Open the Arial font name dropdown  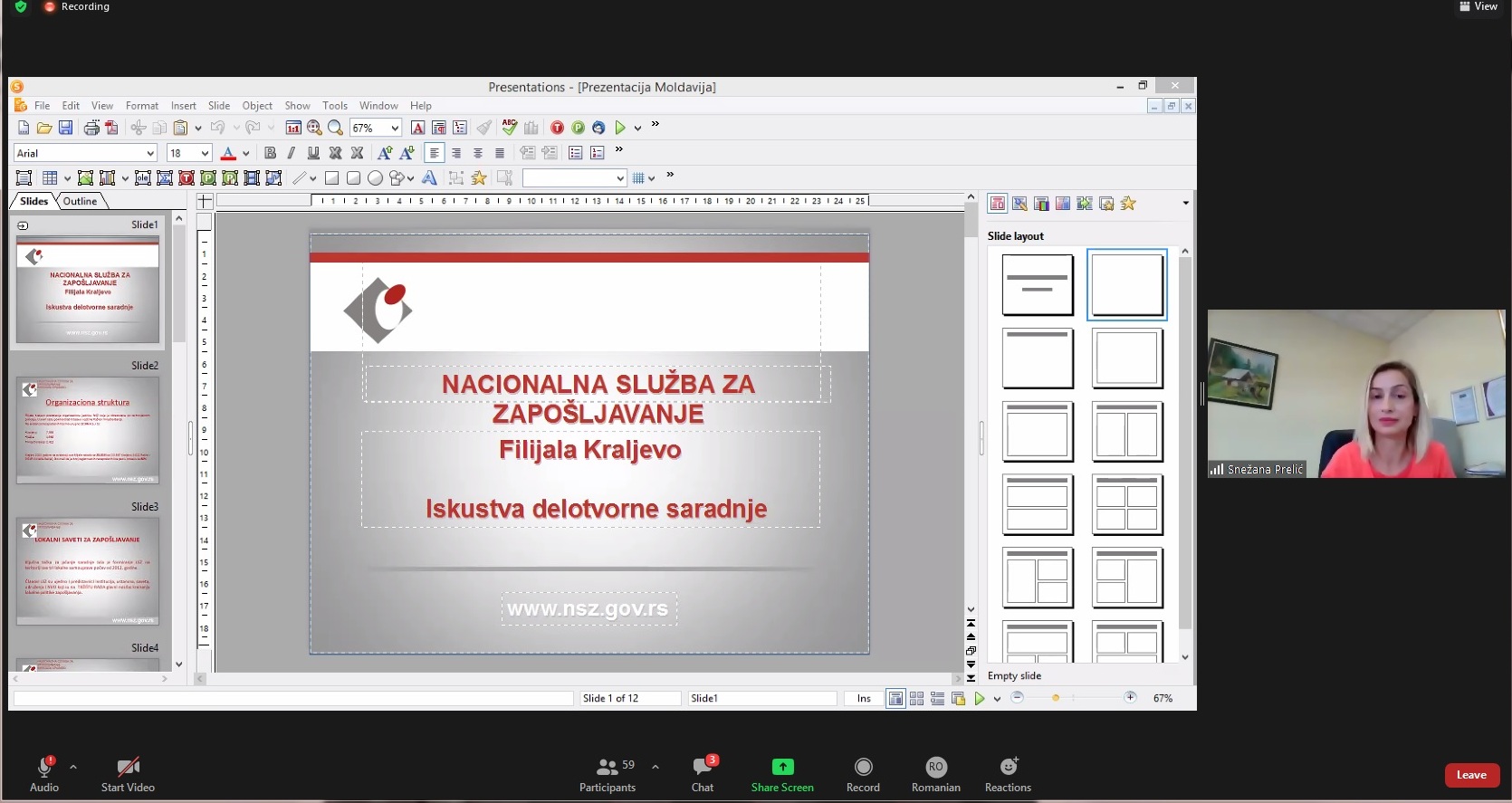[x=150, y=153]
